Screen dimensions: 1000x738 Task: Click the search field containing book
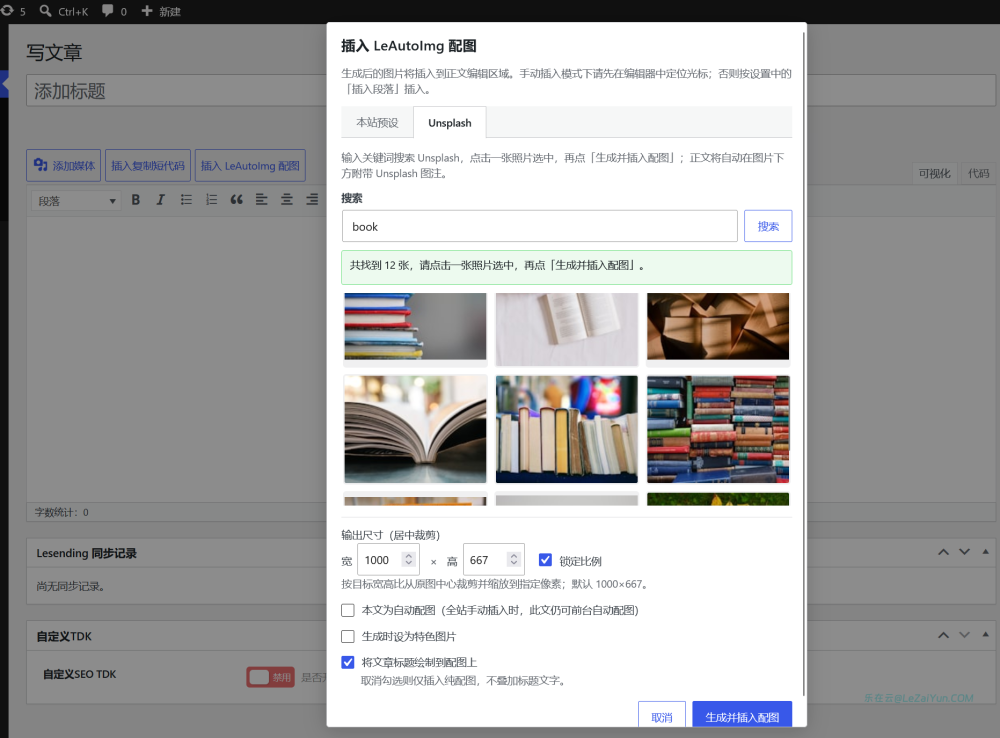click(x=540, y=226)
